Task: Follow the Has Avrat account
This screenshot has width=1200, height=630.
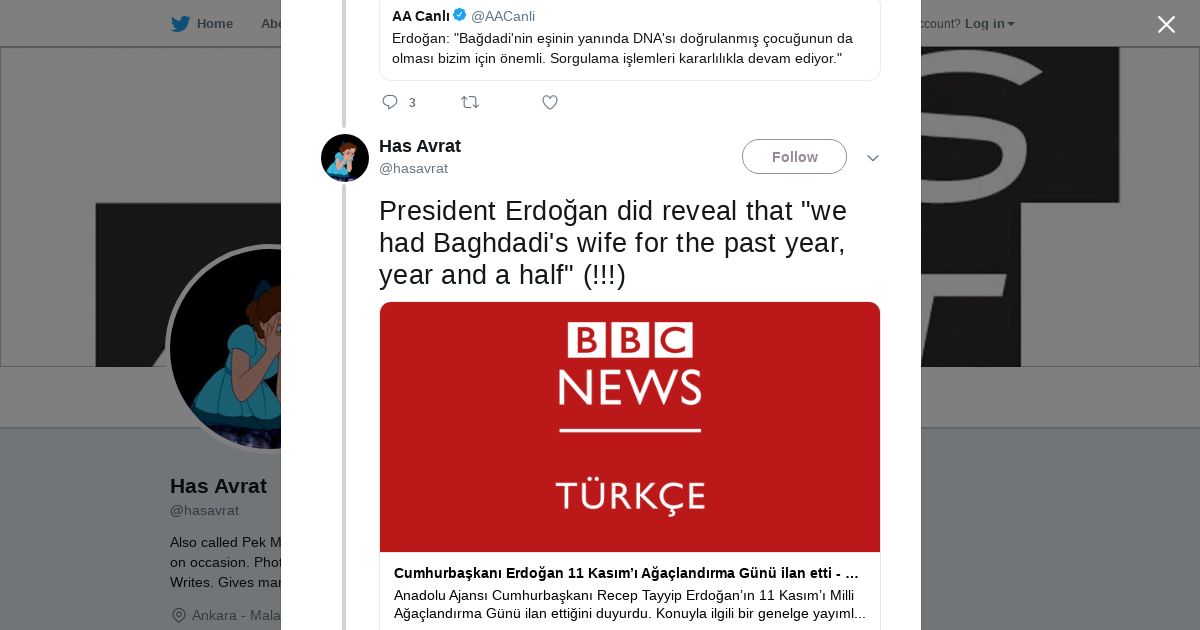Action: [794, 157]
